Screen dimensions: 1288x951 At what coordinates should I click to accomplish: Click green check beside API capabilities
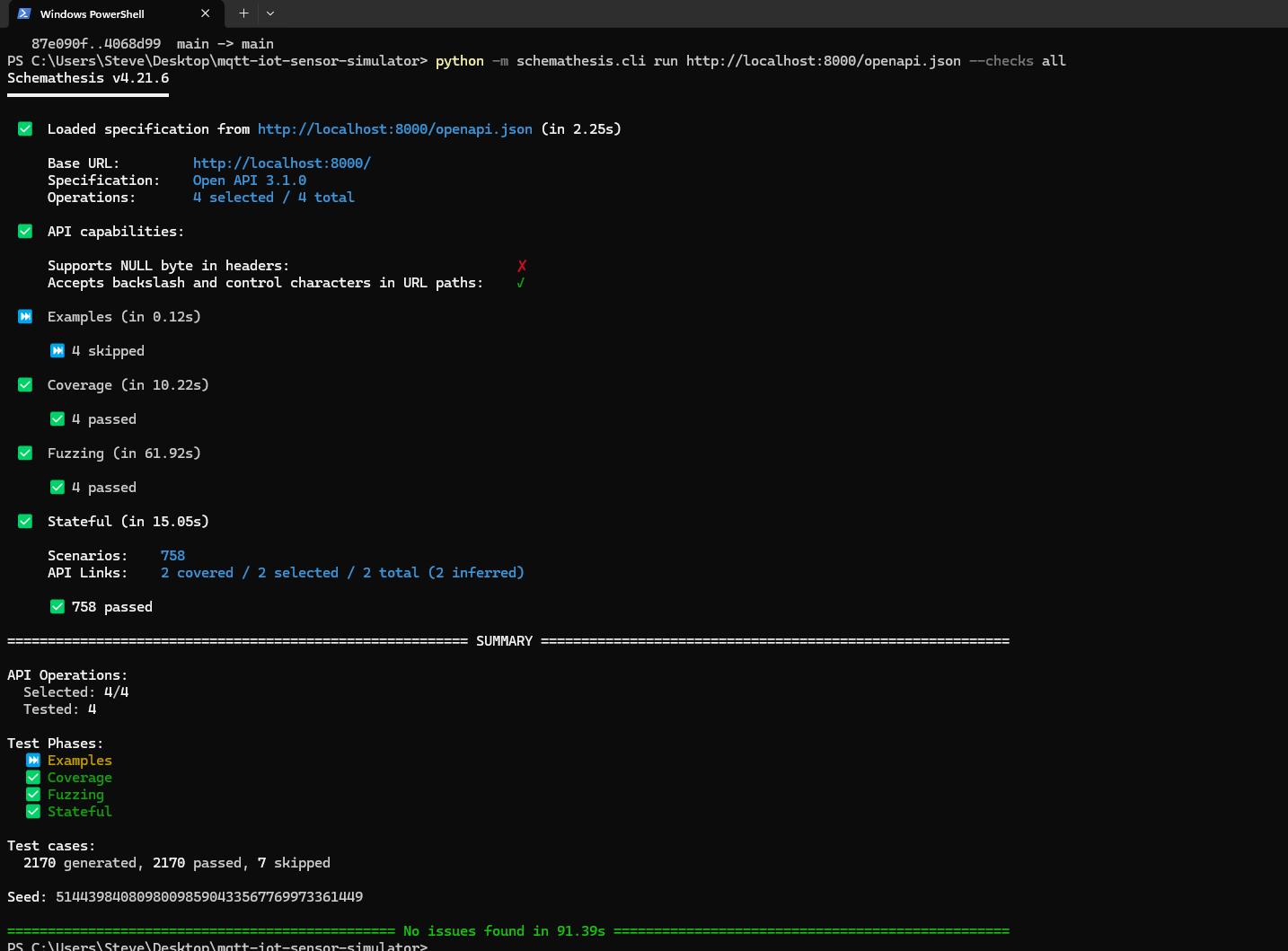coord(25,232)
